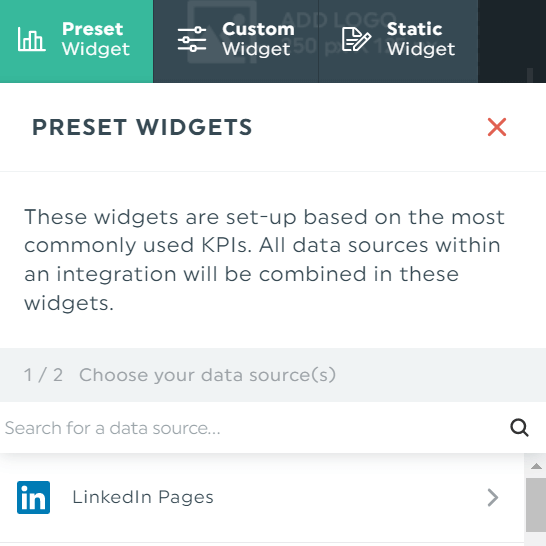Select the Static Widget tab label

tap(421, 39)
